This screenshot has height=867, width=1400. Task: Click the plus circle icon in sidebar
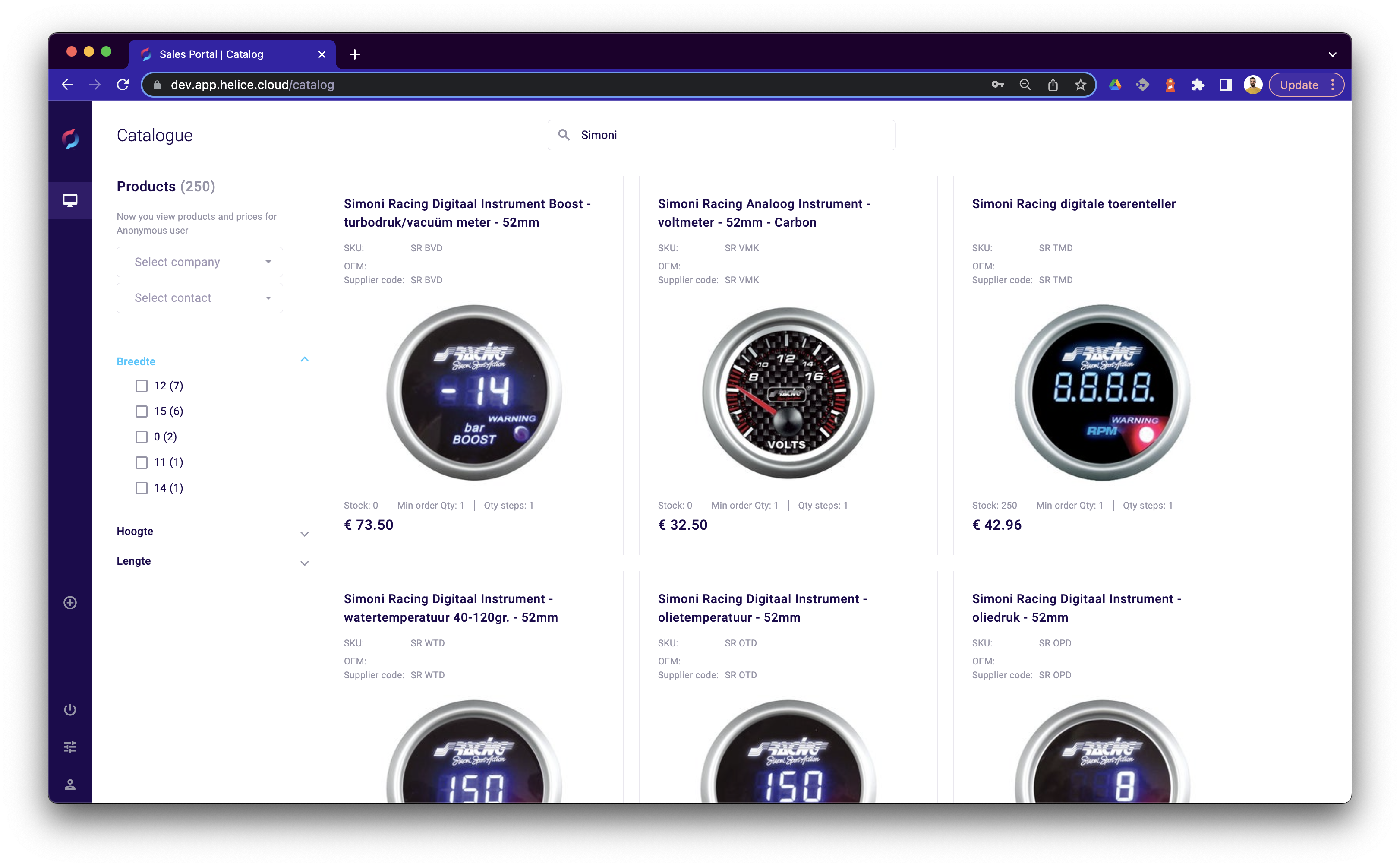[x=70, y=603]
